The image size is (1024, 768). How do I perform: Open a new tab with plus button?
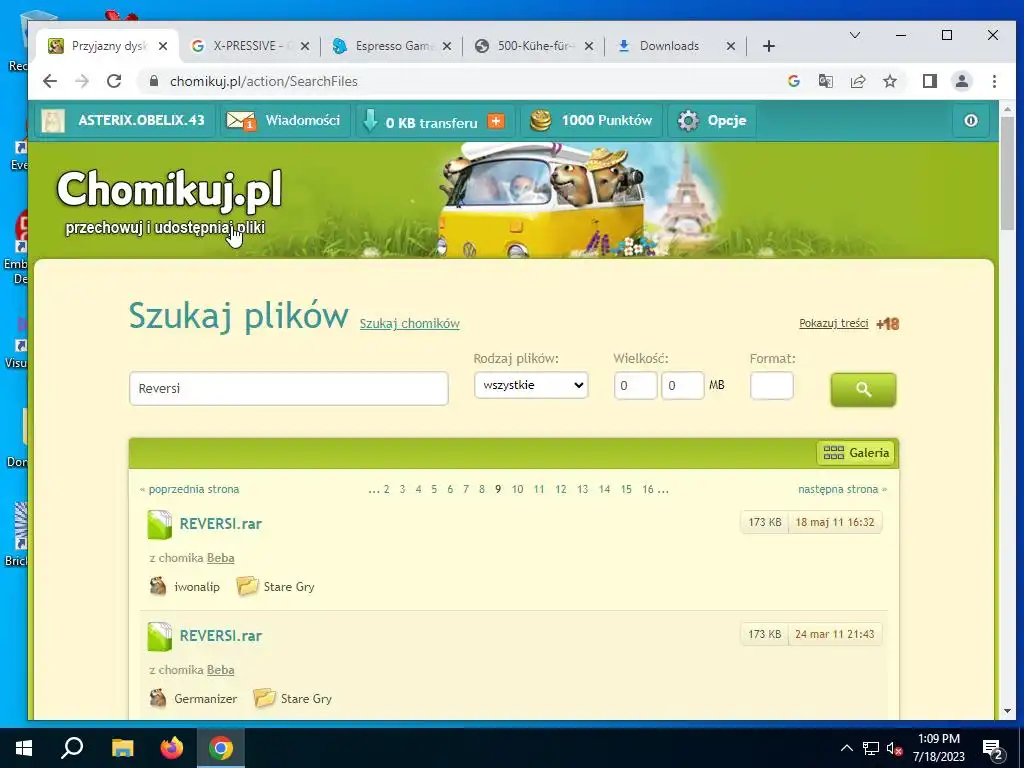click(769, 46)
